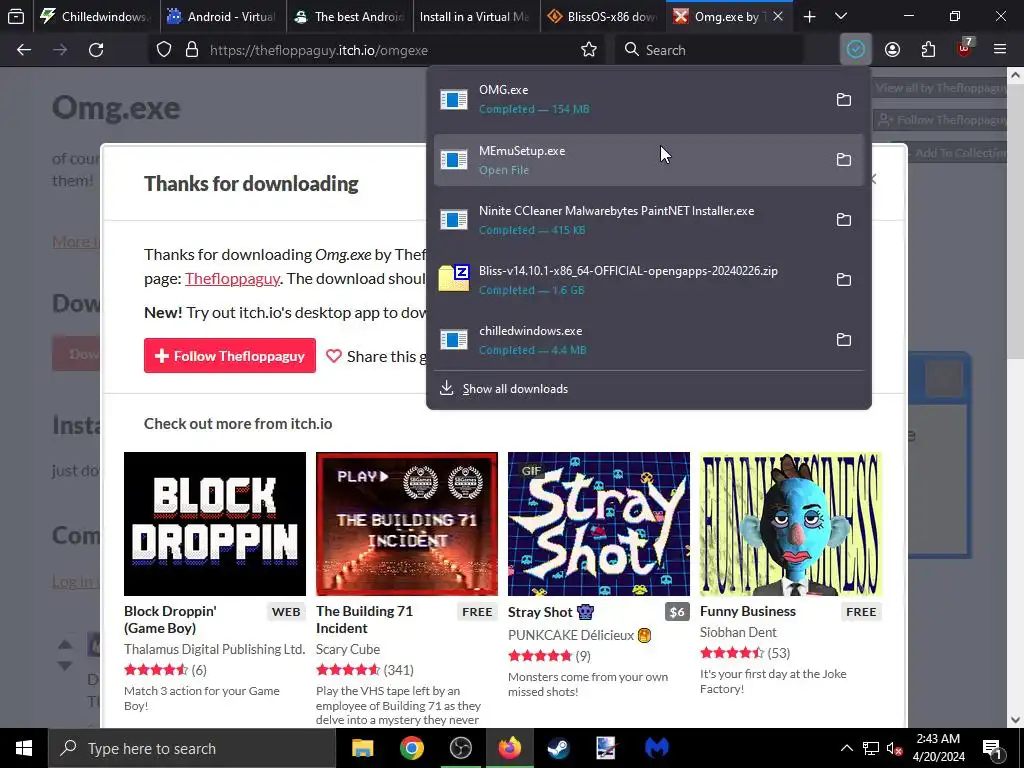Open Block Droppin game thumbnail
This screenshot has width=1024, height=768.
pos(215,524)
